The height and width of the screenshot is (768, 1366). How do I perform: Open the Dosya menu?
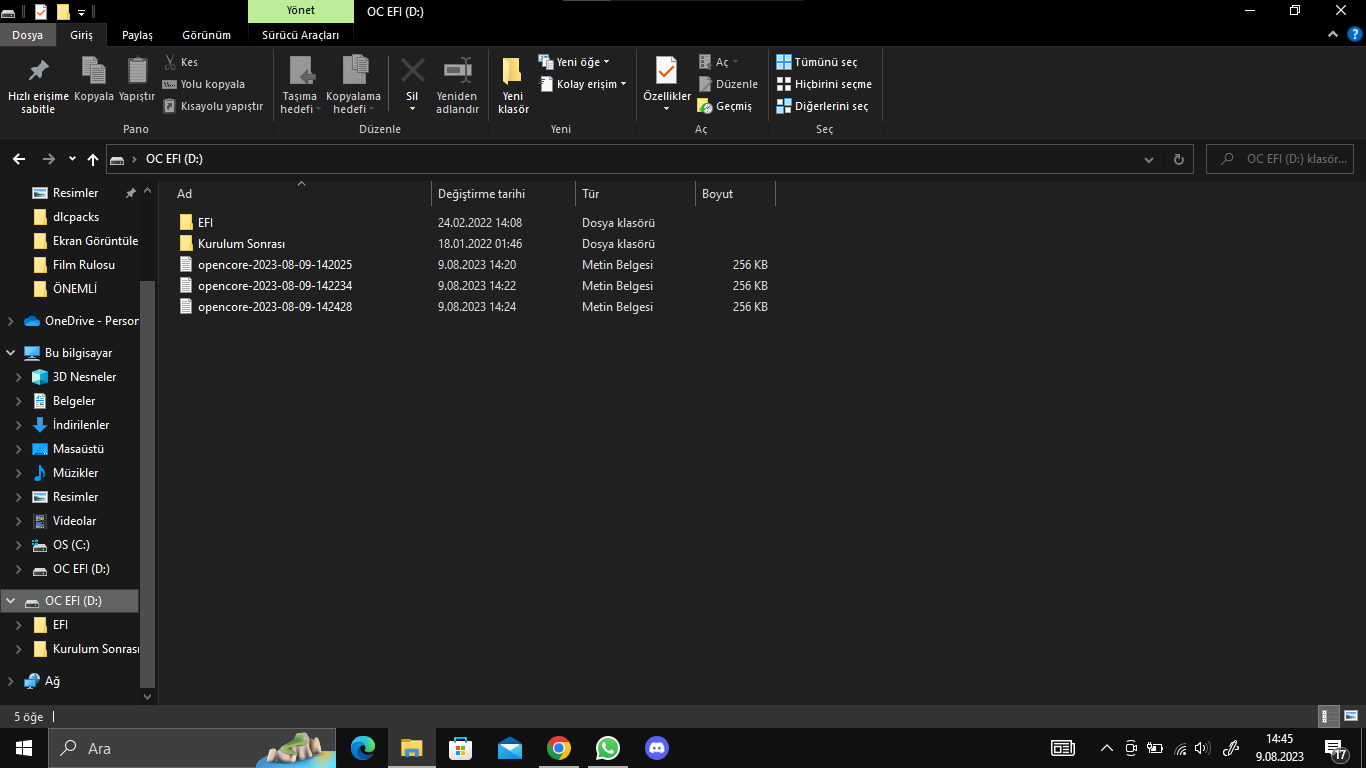[27, 35]
